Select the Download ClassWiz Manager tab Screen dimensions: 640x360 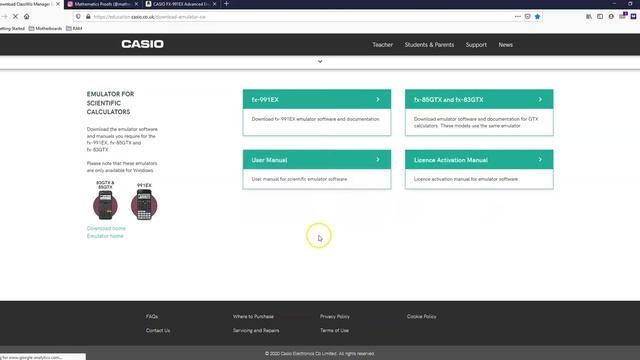(27, 4)
